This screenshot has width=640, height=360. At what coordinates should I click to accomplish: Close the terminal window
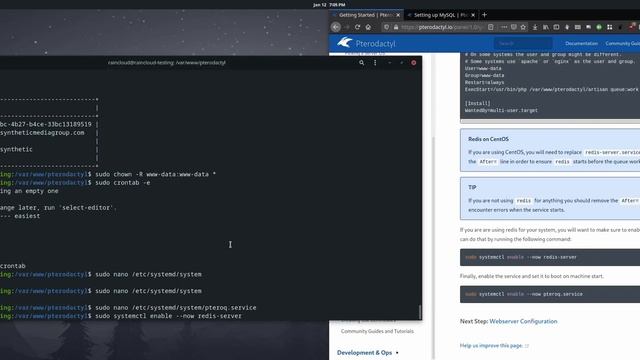tap(413, 63)
